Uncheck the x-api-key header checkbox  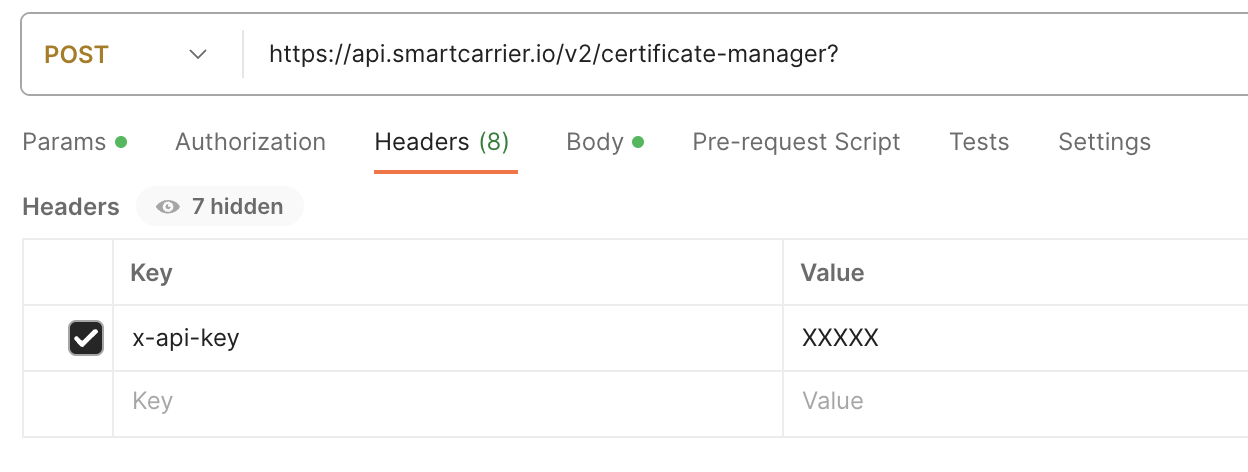click(86, 338)
